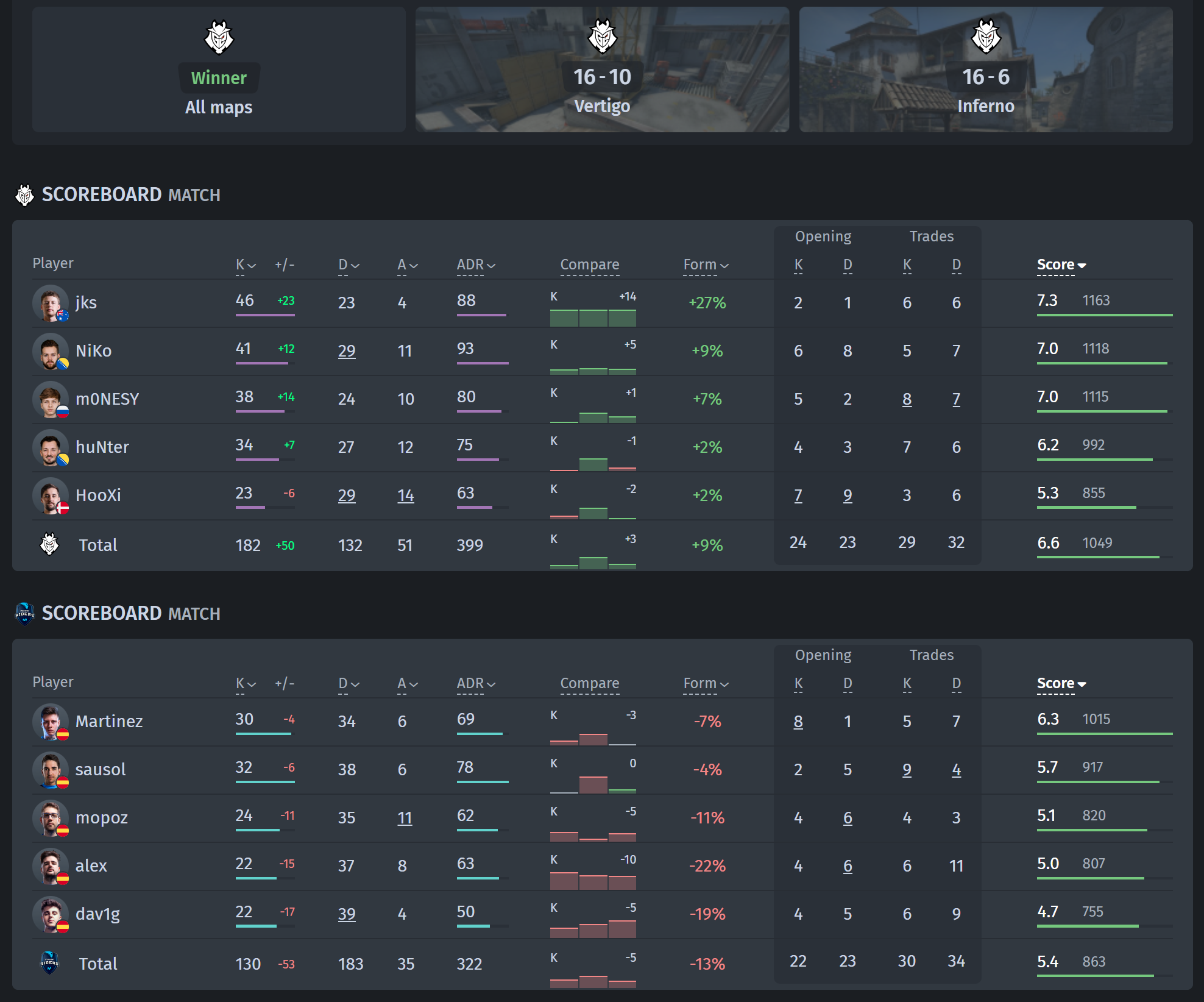Open Martinez player avatar
Image resolution: width=1204 pixels, height=1002 pixels.
point(51,722)
